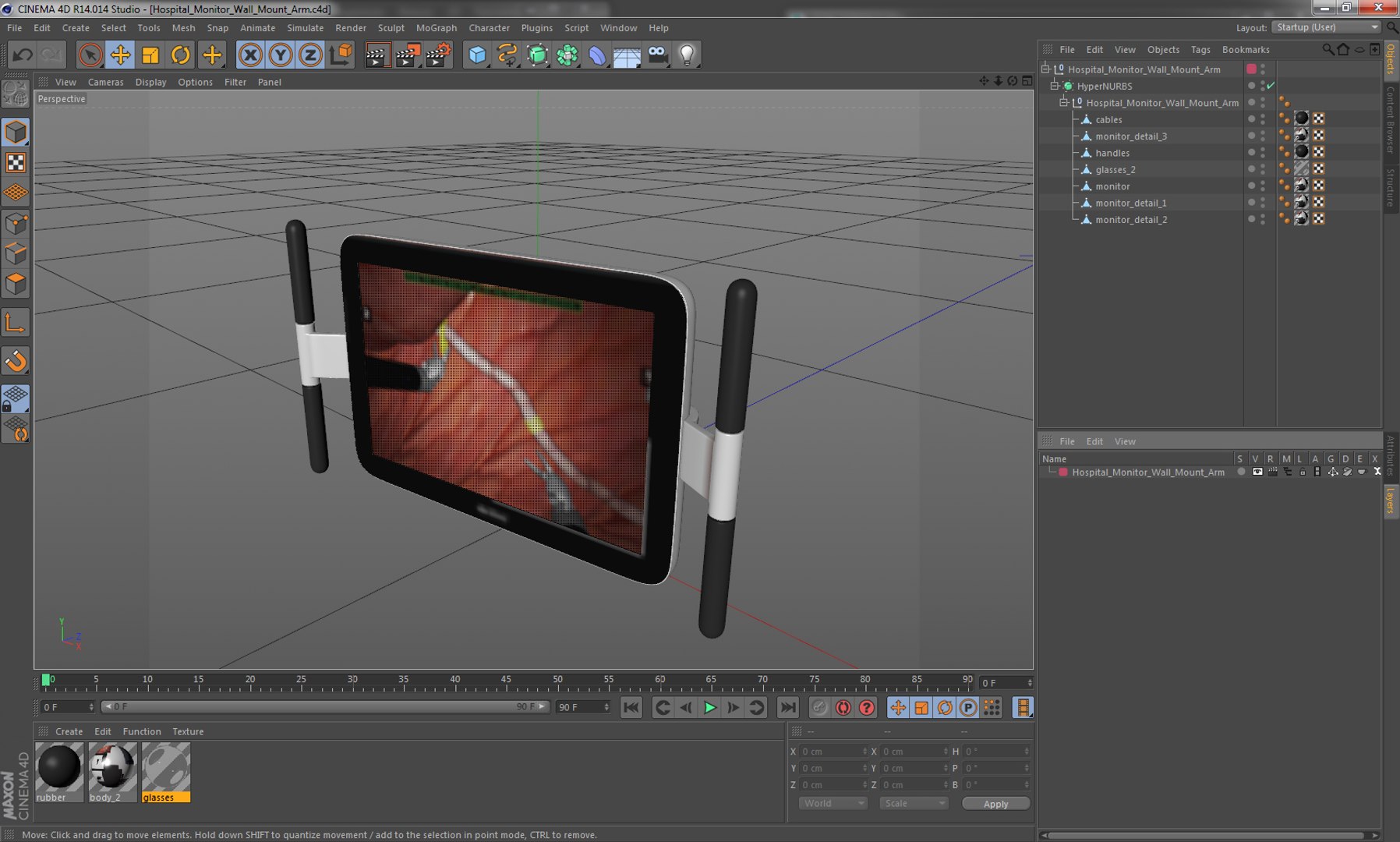Activate the Rotate tool

[181, 55]
